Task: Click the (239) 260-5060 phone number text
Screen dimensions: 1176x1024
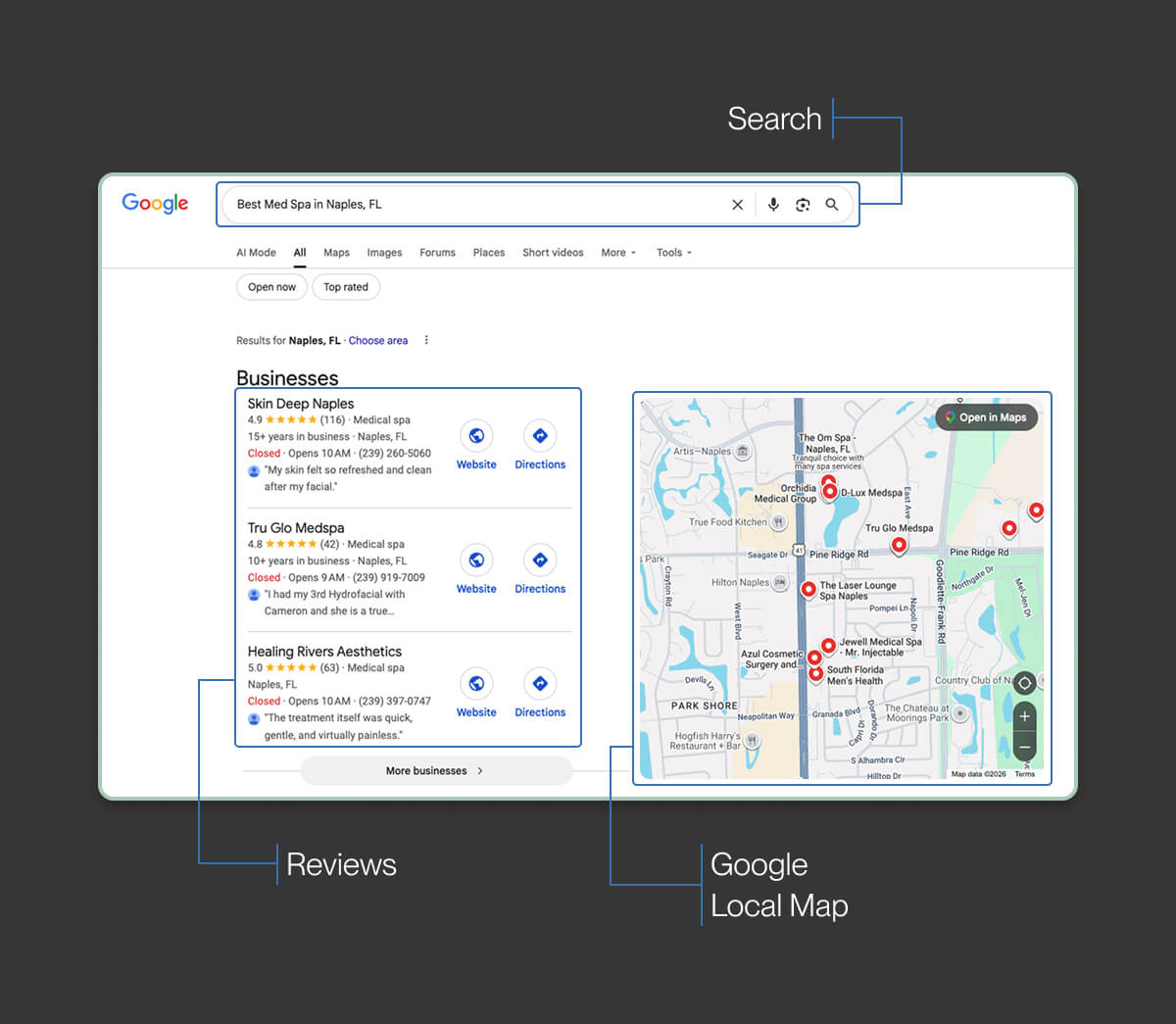Action: click(x=394, y=454)
